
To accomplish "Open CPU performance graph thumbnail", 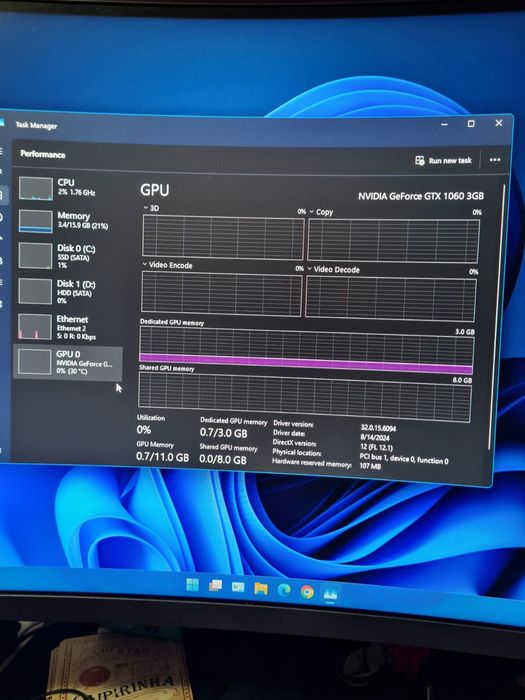I will (x=35, y=188).
